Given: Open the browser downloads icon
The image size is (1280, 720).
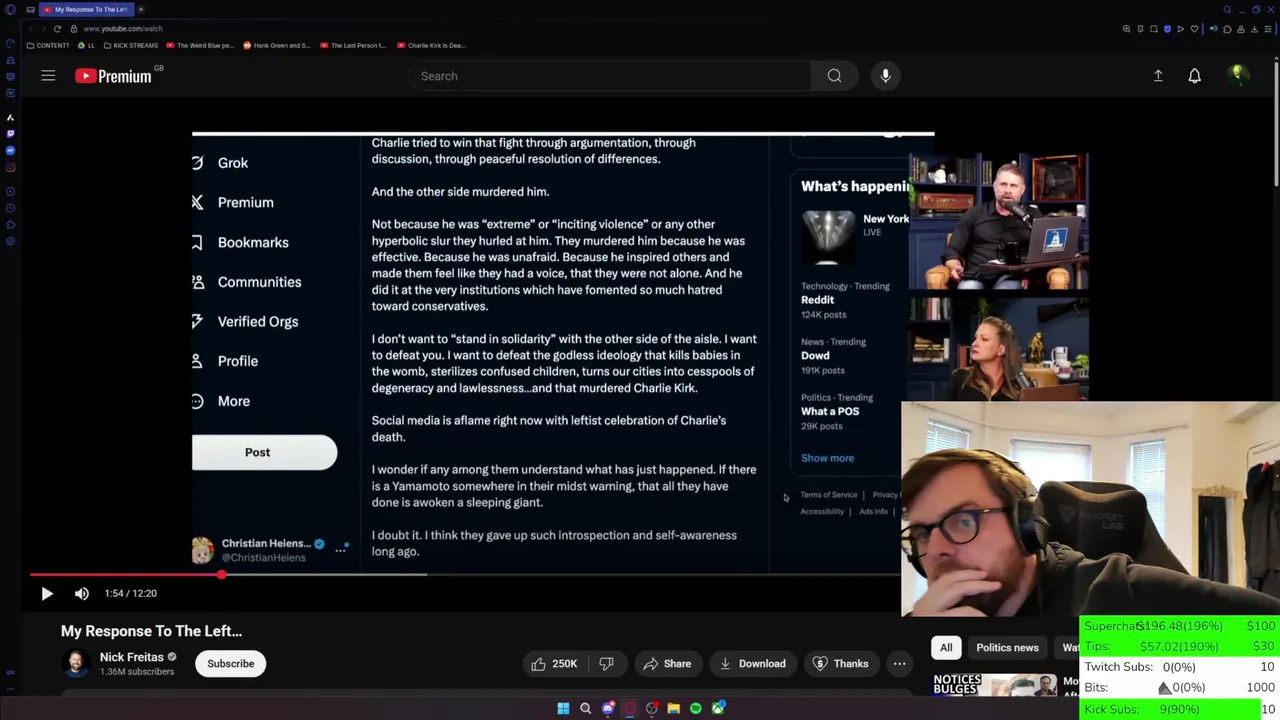Looking at the screenshot, I should point(1254,29).
